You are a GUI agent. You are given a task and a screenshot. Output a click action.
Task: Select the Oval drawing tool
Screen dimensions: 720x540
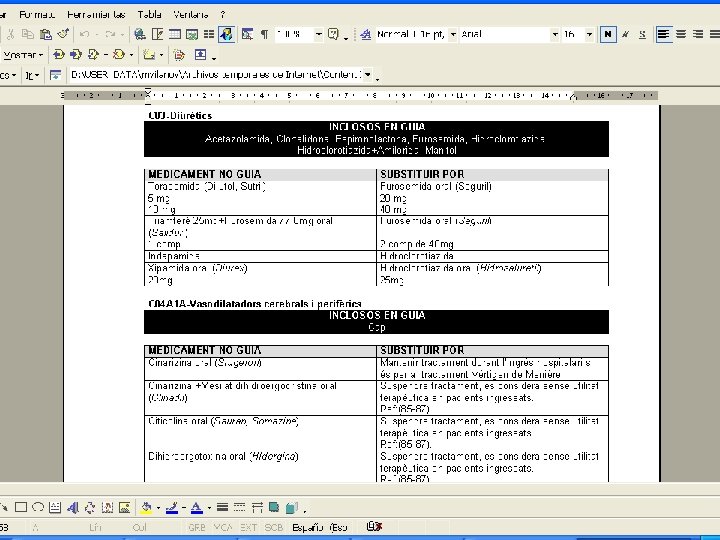pos(38,507)
